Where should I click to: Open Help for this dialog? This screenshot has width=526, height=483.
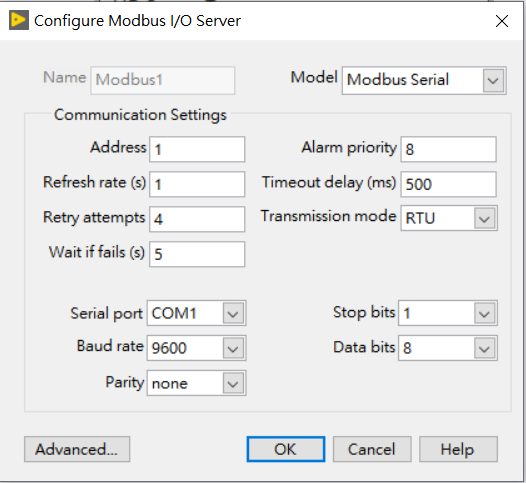[458, 449]
